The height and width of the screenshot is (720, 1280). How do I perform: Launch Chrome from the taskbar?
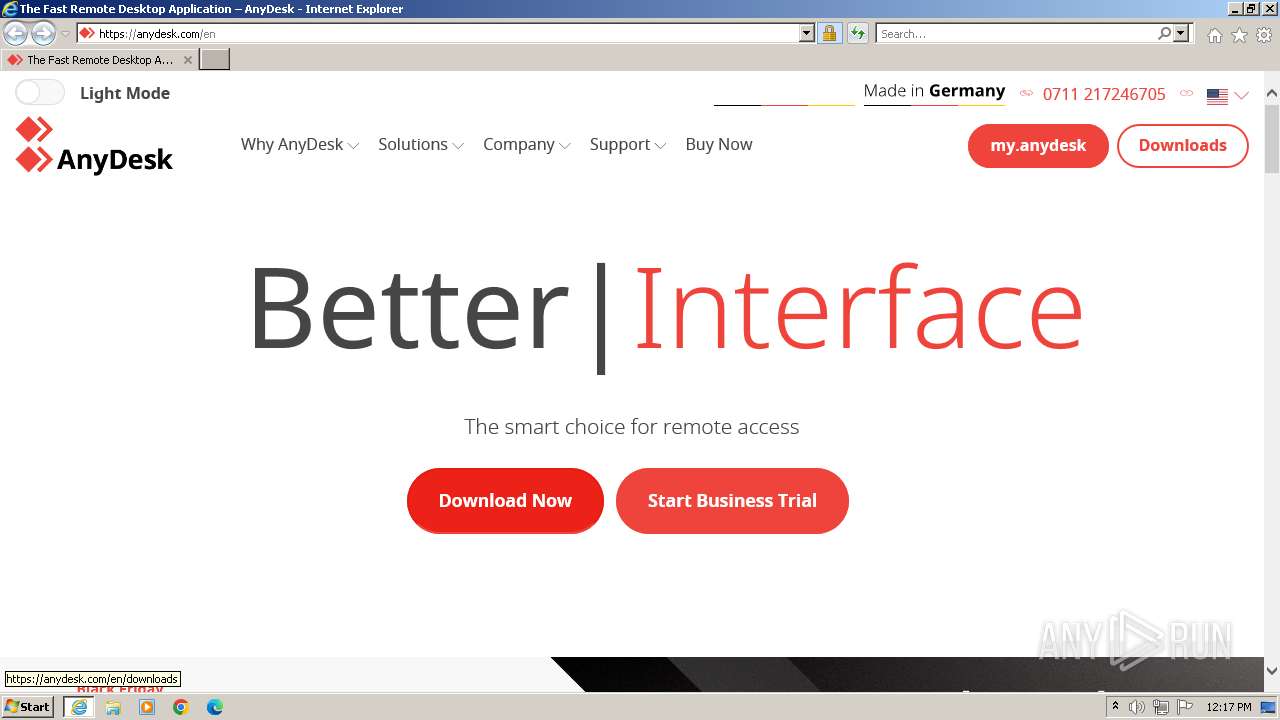pos(180,707)
